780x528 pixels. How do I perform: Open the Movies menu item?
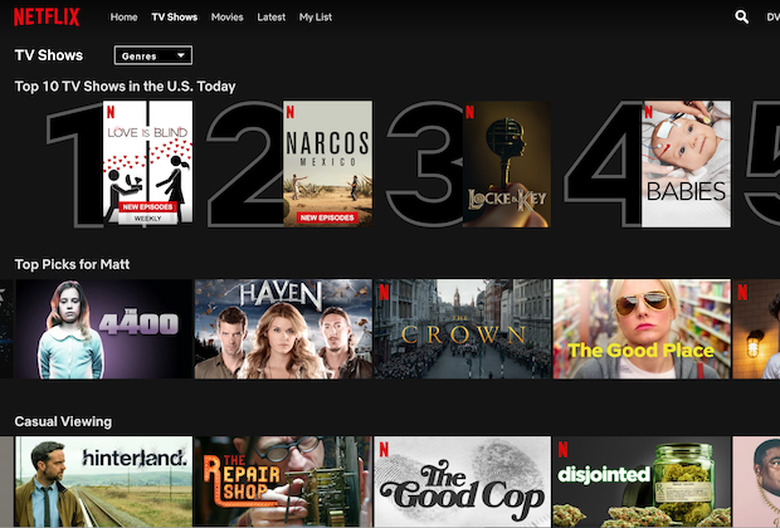227,17
